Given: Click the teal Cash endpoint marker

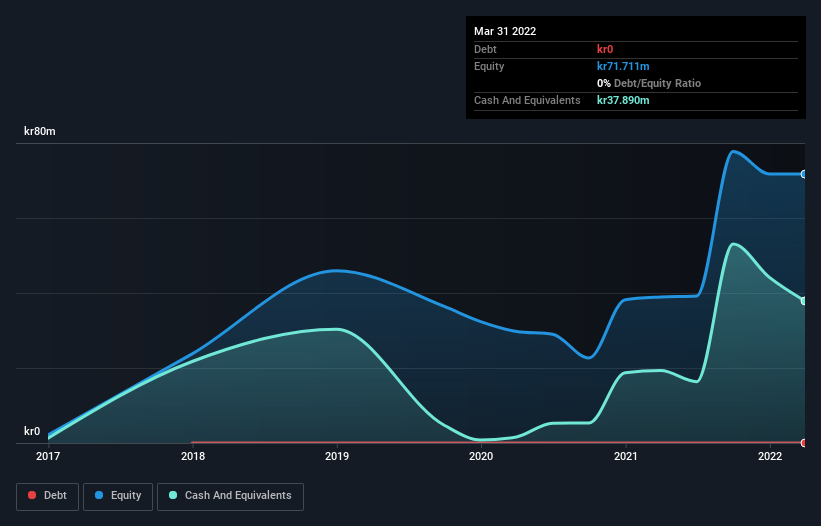Looking at the screenshot, I should click(x=804, y=301).
